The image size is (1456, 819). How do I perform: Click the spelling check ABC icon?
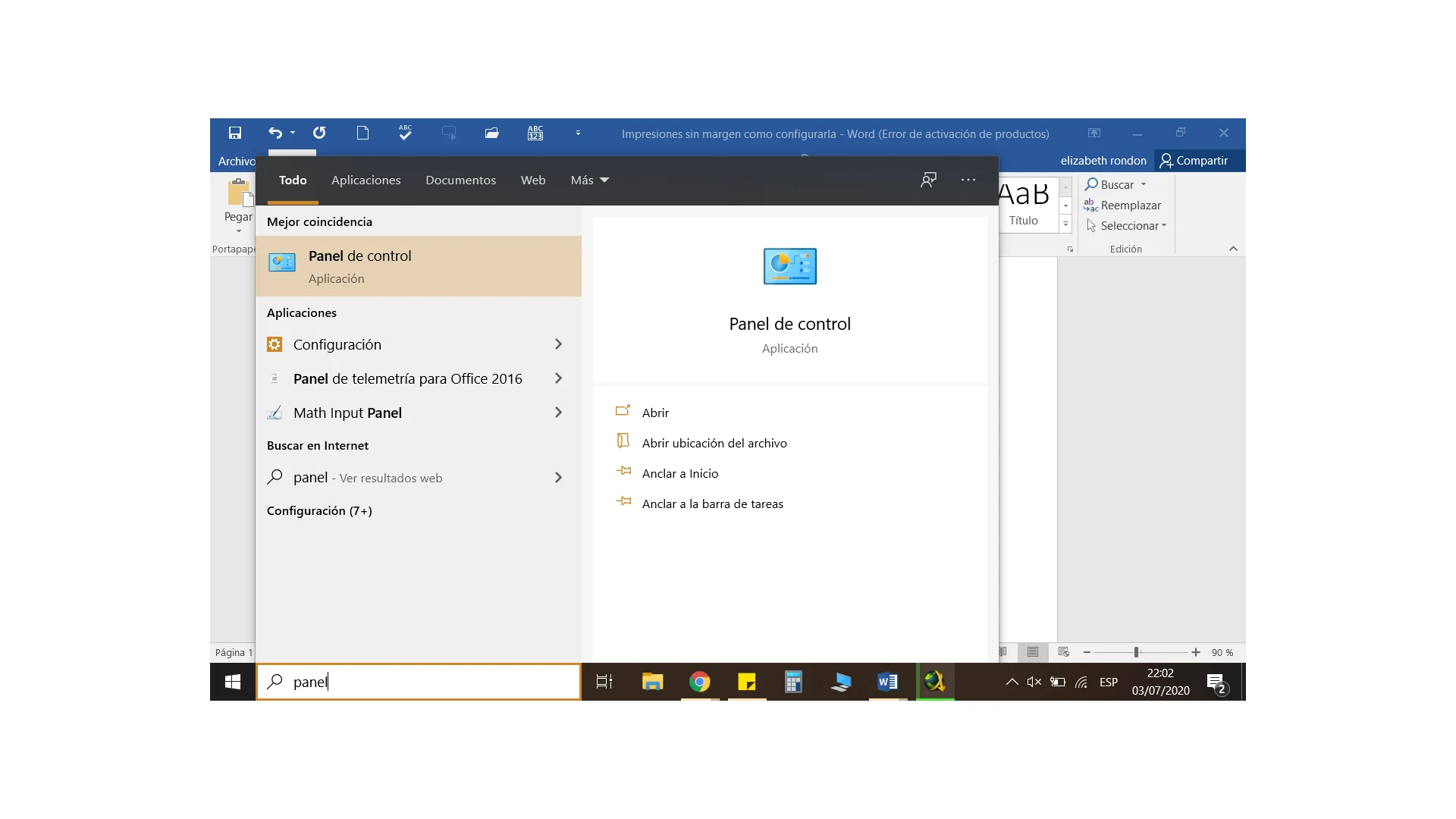click(x=405, y=133)
